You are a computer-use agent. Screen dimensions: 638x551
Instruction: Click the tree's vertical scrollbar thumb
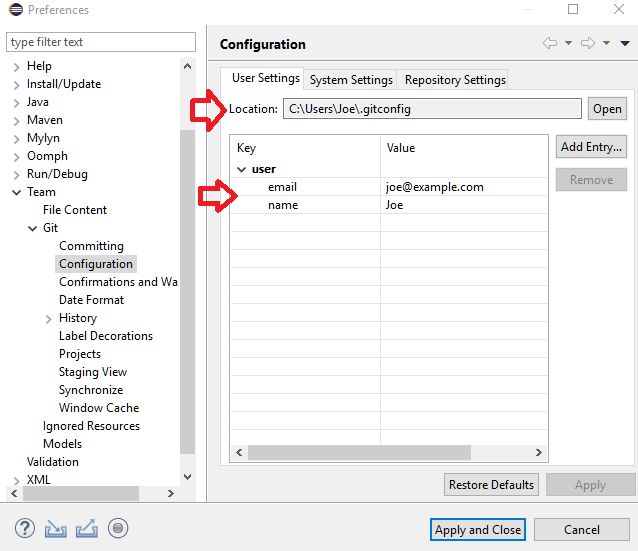click(187, 292)
